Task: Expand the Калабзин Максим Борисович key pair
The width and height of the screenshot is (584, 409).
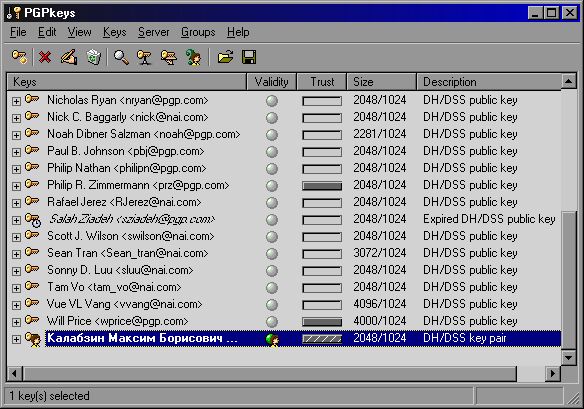Action: [16, 339]
